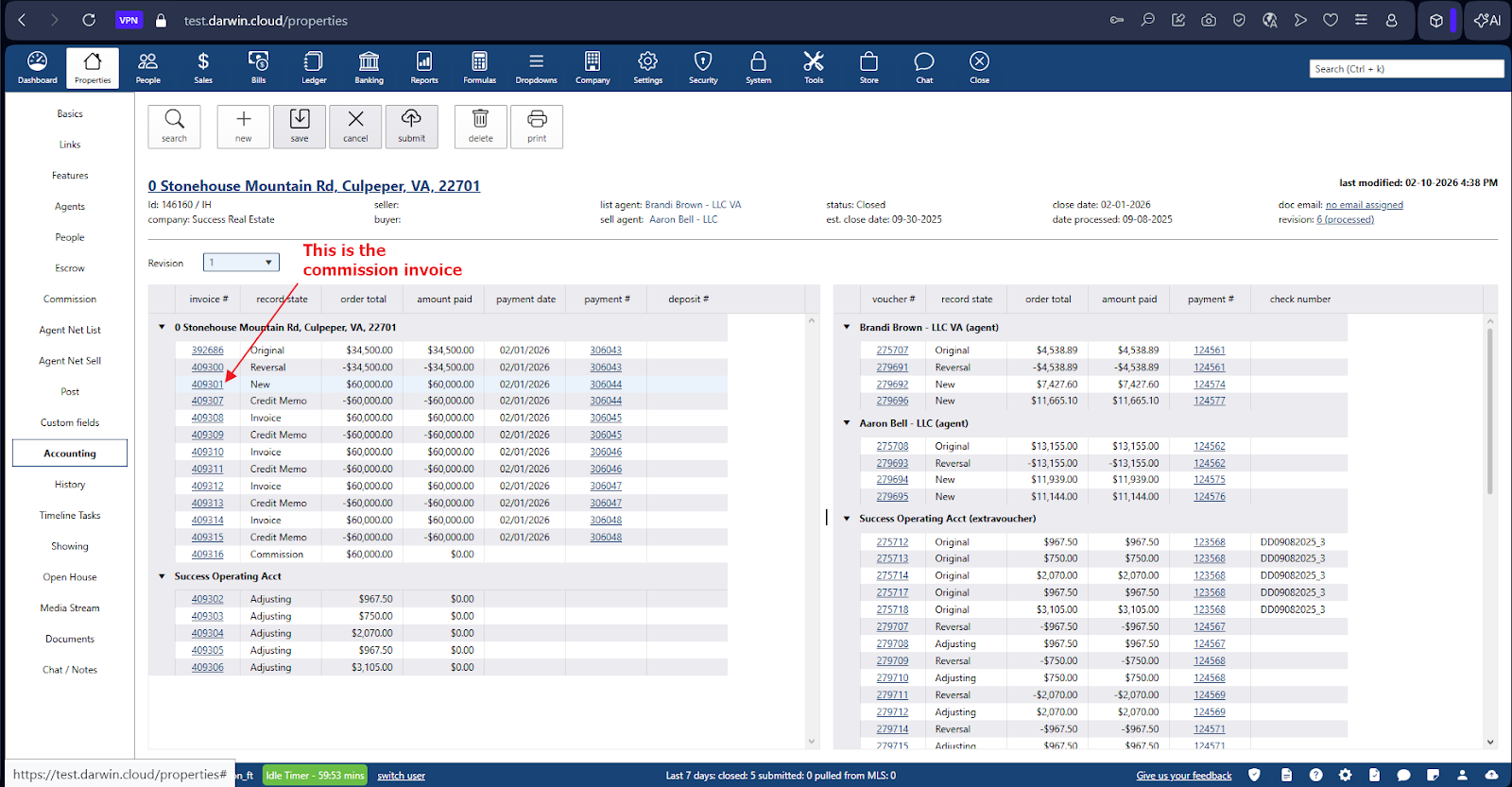
Task: Click the save toolbar button
Action: coord(300,126)
